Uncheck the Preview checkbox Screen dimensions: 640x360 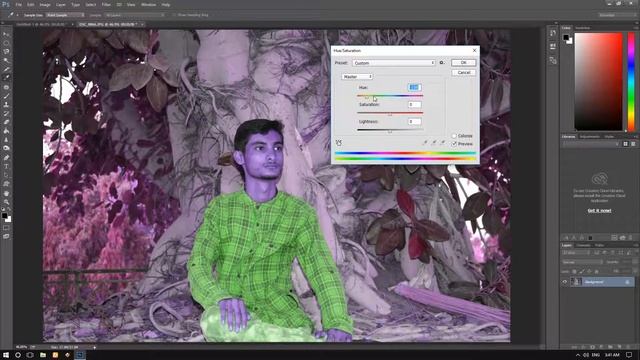(454, 144)
